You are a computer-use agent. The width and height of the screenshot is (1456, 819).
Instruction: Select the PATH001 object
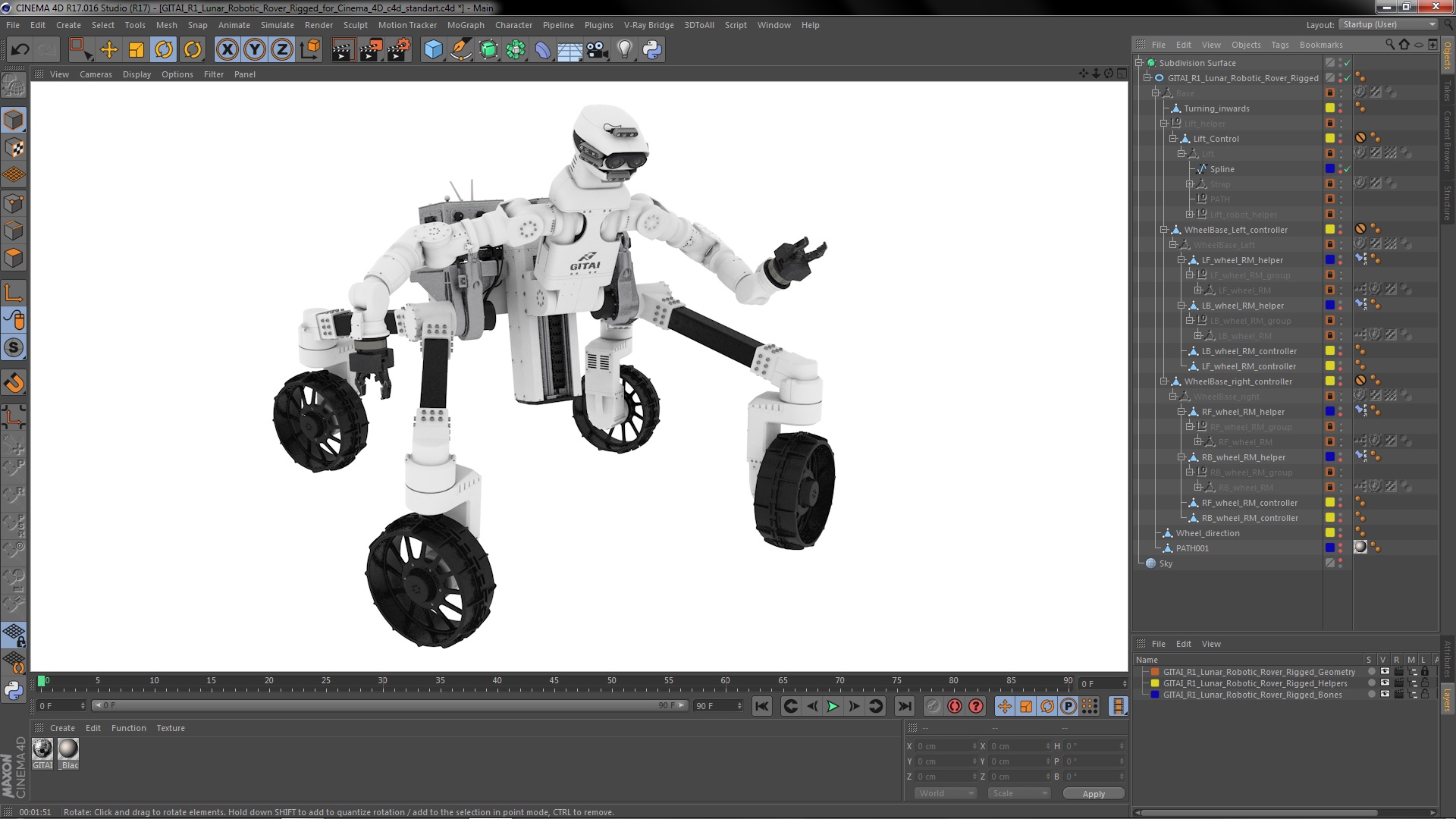tap(1192, 548)
